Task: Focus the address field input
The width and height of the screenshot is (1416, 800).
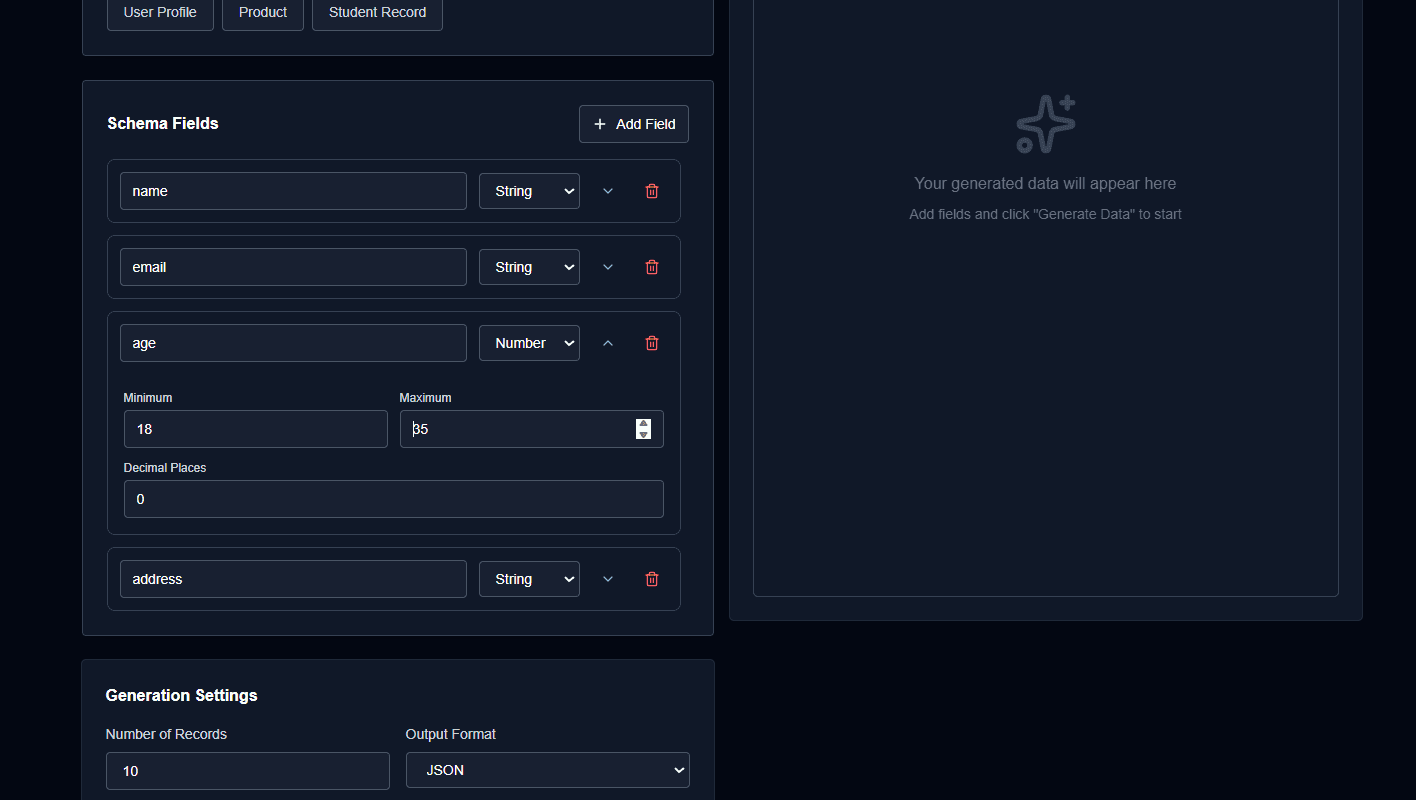Action: [293, 579]
